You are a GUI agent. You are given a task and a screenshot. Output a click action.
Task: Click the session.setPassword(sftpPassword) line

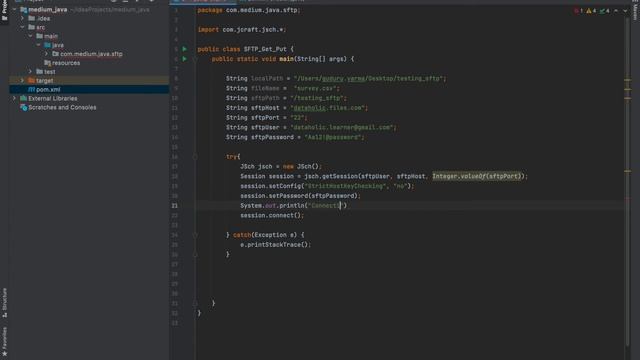pyautogui.click(x=300, y=196)
